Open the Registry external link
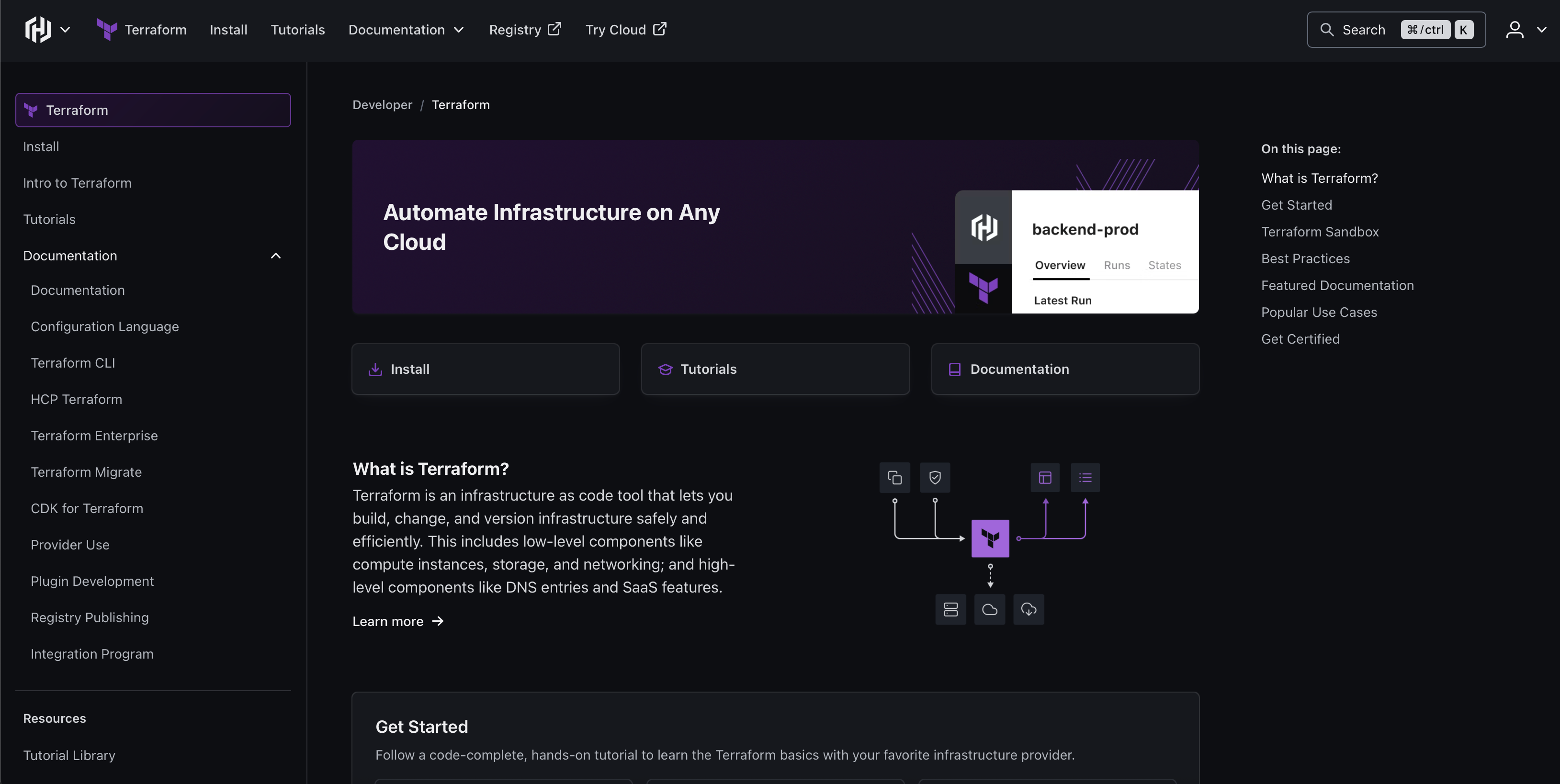The image size is (1560, 784). [x=525, y=30]
